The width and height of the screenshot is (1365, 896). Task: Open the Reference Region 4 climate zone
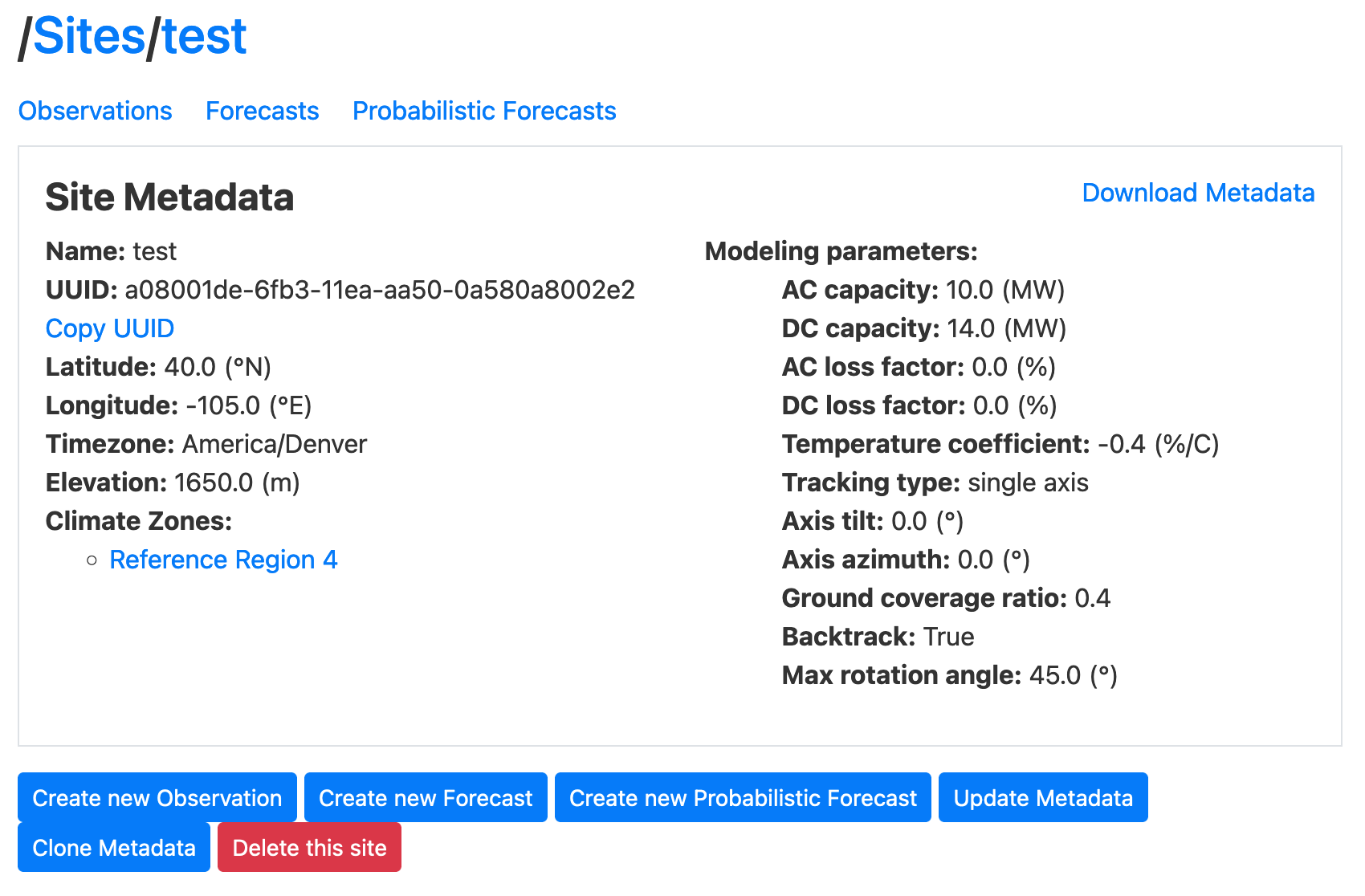point(224,560)
